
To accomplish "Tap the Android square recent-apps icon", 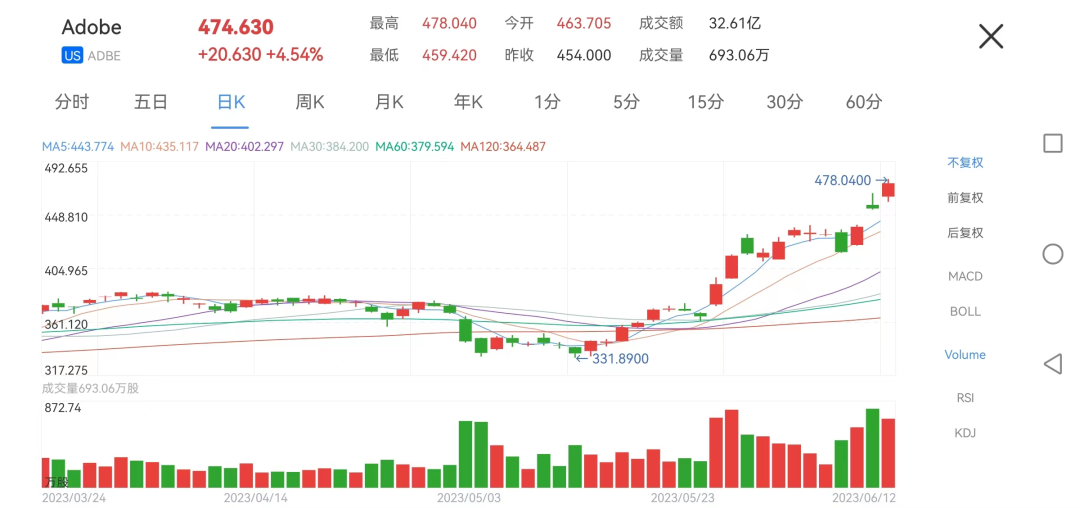I will [1052, 143].
